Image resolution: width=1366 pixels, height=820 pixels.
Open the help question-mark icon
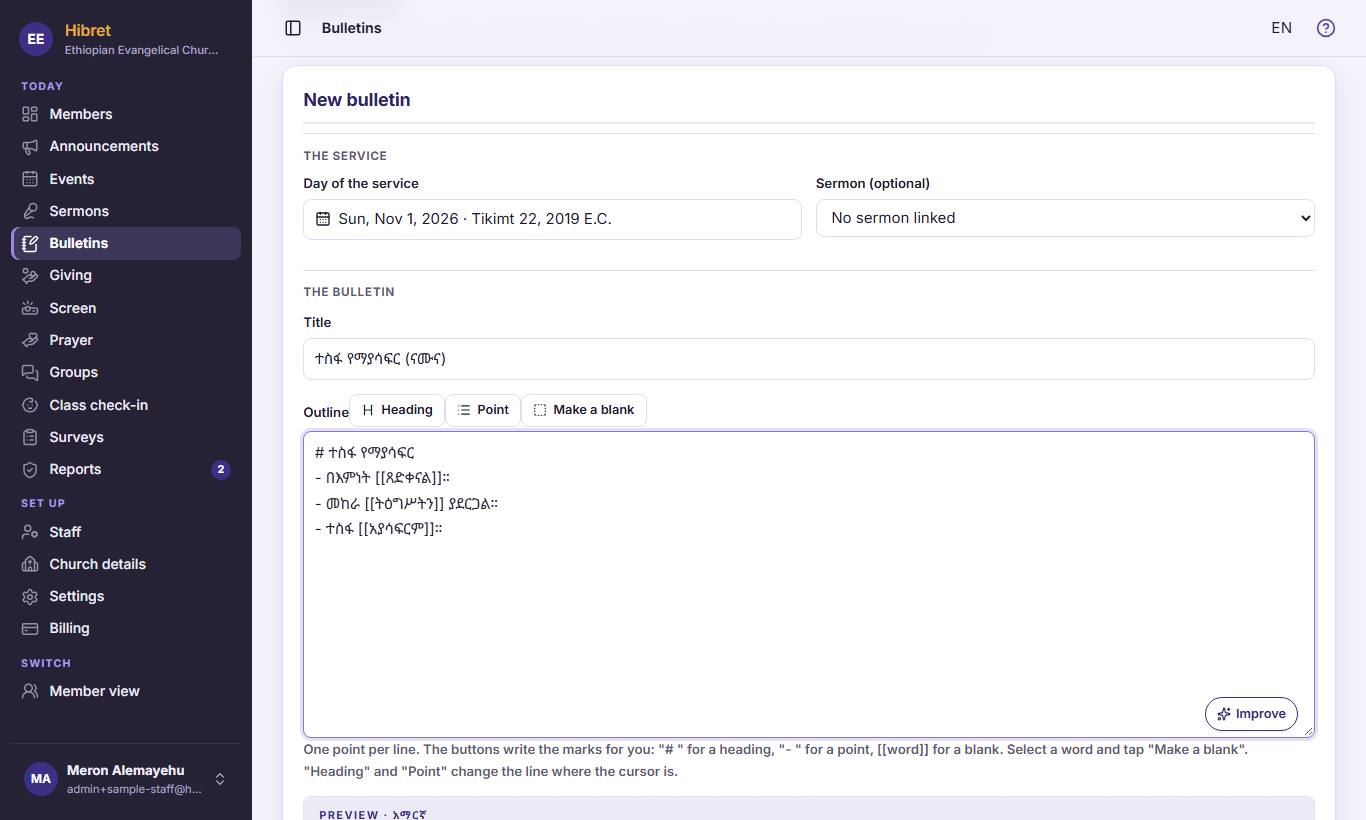pyautogui.click(x=1326, y=28)
